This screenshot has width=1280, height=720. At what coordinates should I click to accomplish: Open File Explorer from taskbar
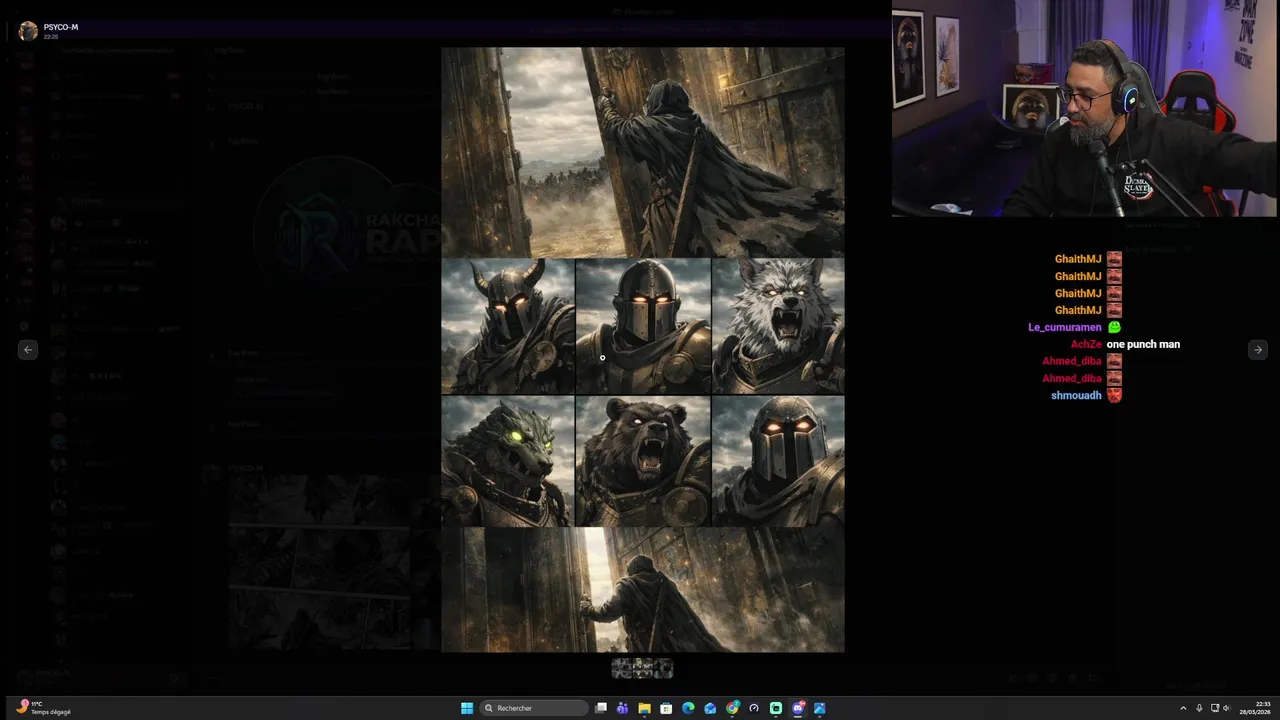click(x=644, y=708)
